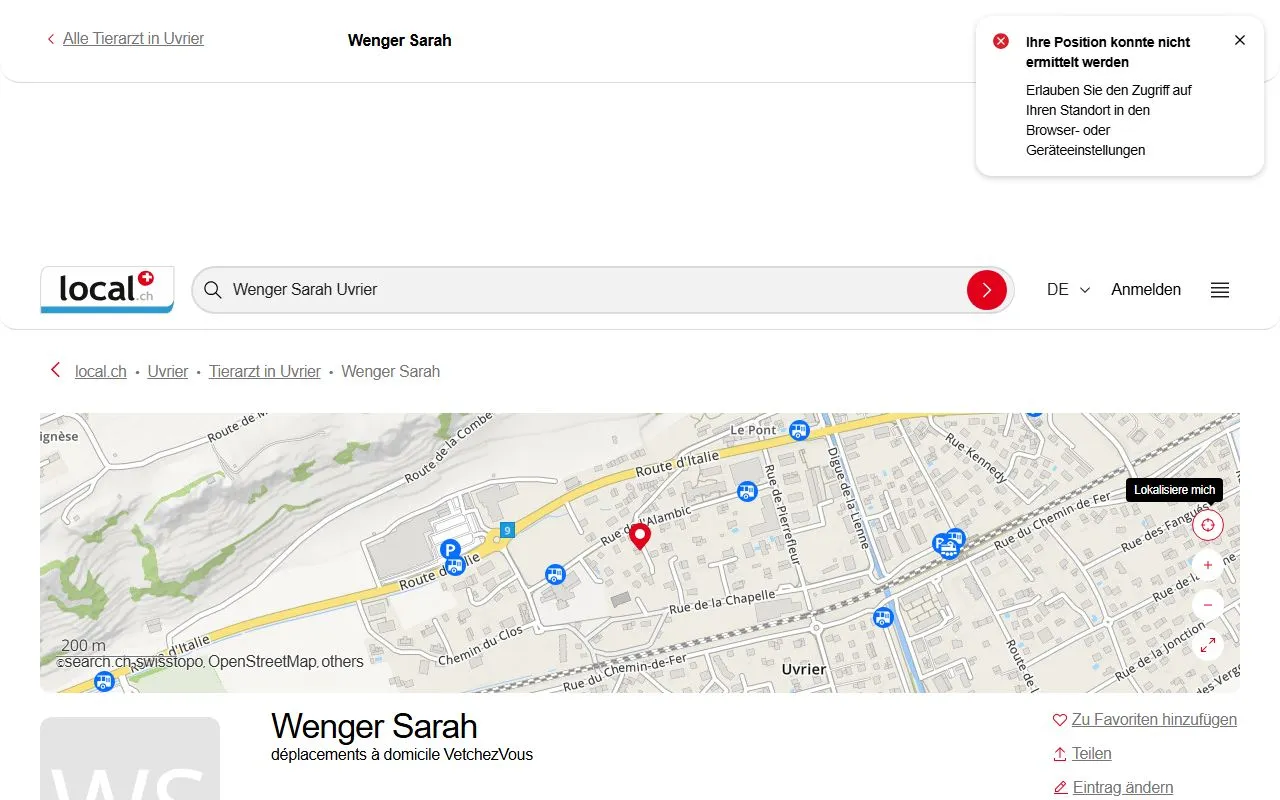The height and width of the screenshot is (800, 1280).
Task: Select the share icon next to Teilen
Action: point(1059,753)
